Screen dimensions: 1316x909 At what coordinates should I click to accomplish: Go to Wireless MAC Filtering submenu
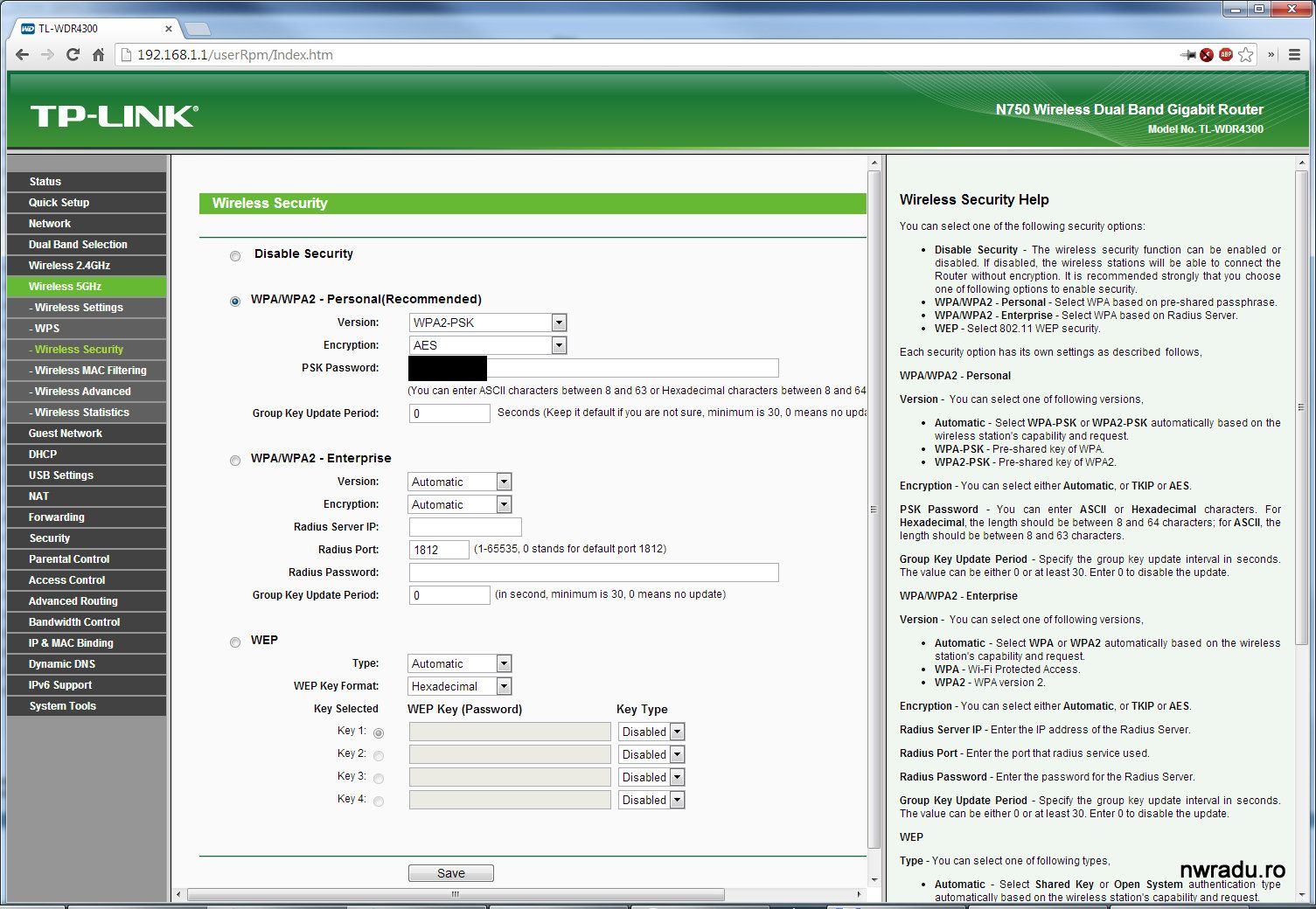tap(90, 371)
